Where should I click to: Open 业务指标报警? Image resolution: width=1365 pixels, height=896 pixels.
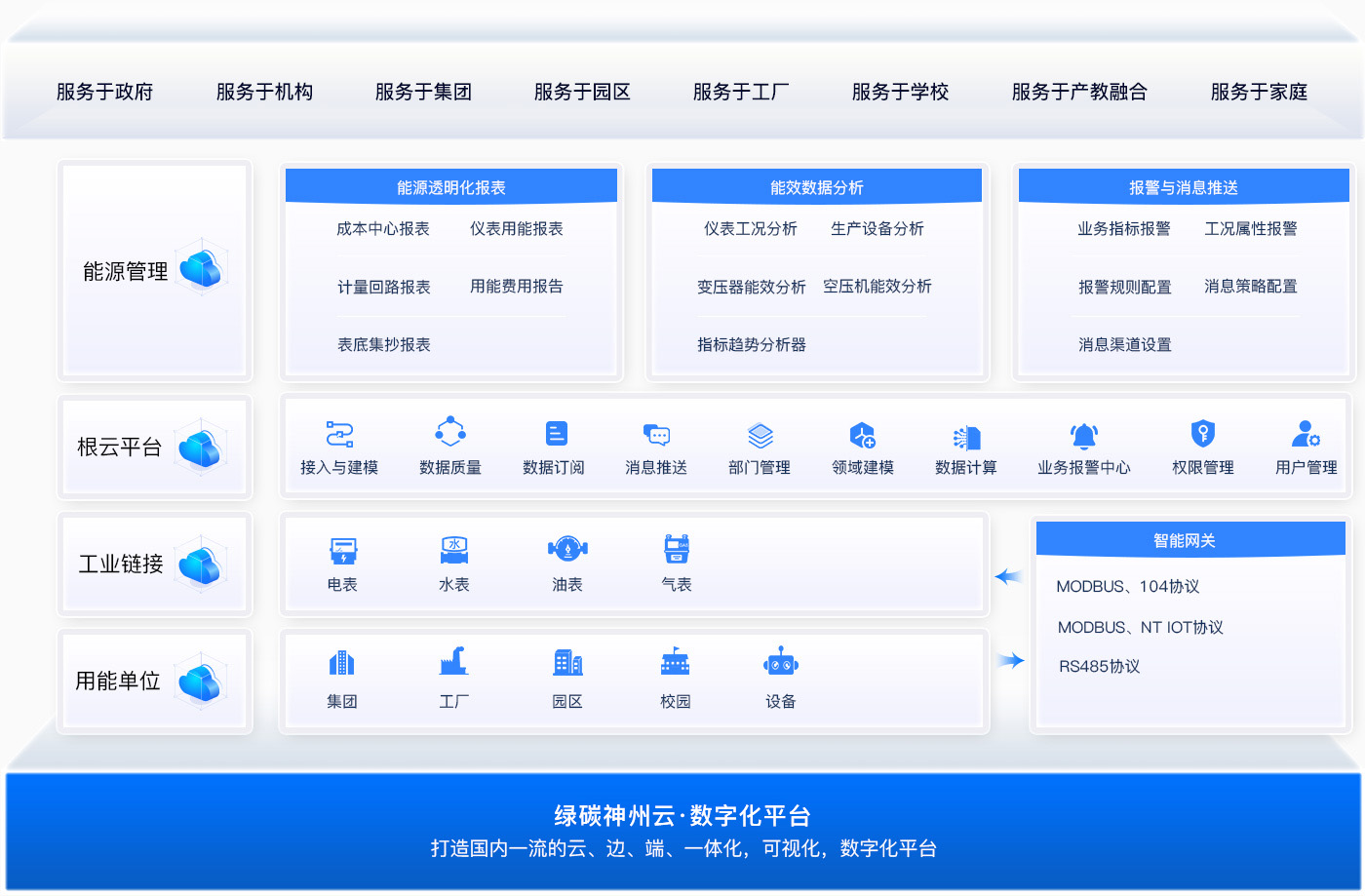coord(1124,228)
